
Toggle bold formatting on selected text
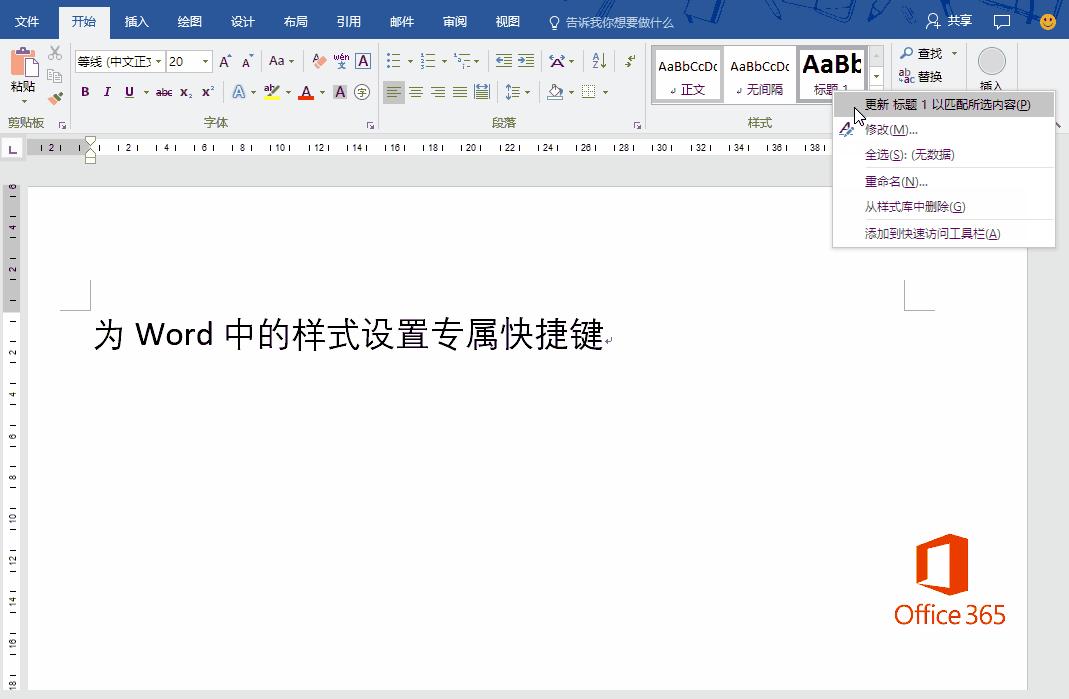pos(85,91)
